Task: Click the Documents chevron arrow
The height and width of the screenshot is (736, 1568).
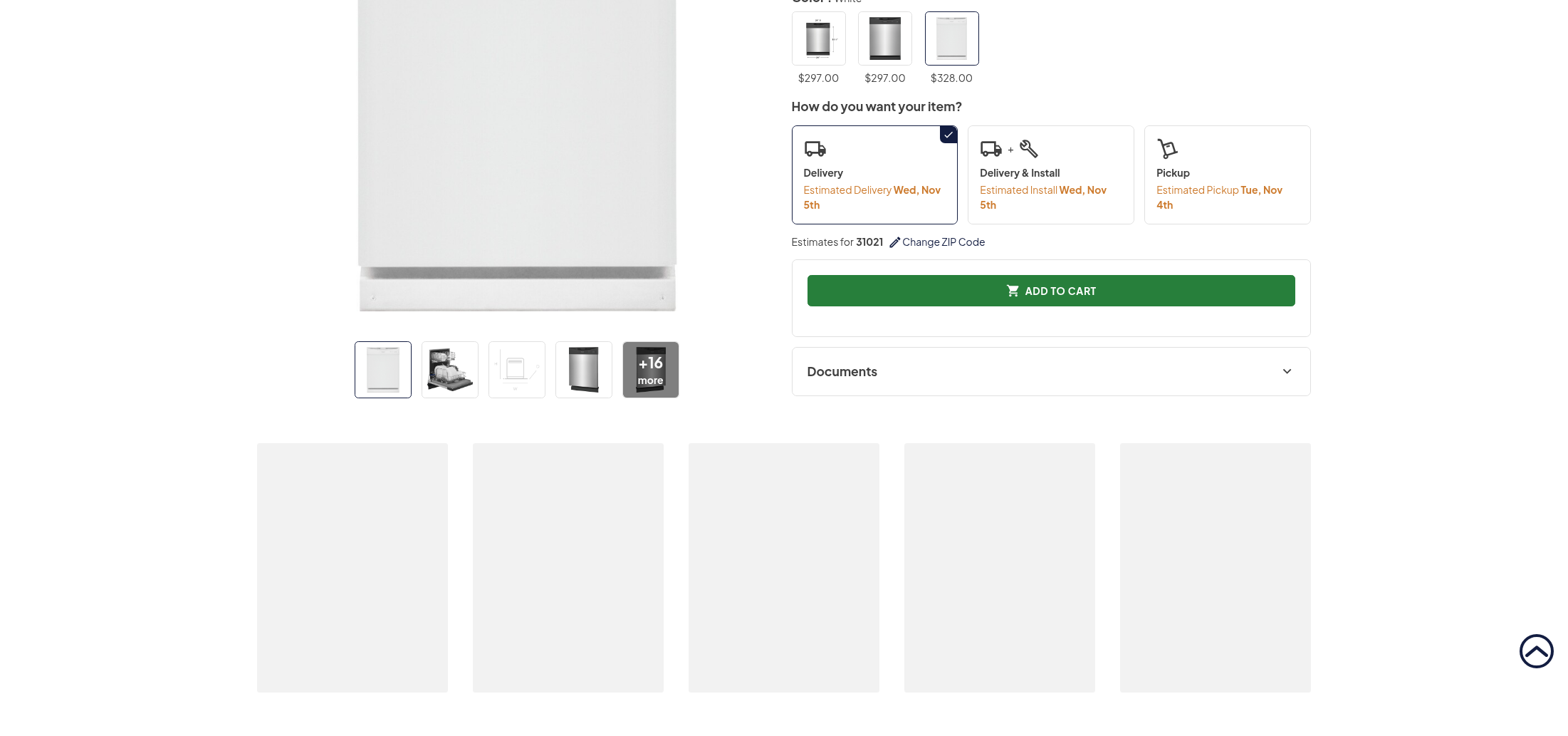Action: click(1287, 372)
